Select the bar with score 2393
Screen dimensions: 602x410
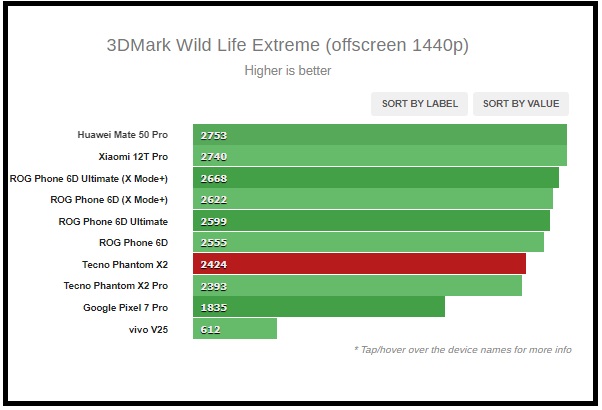pos(356,286)
